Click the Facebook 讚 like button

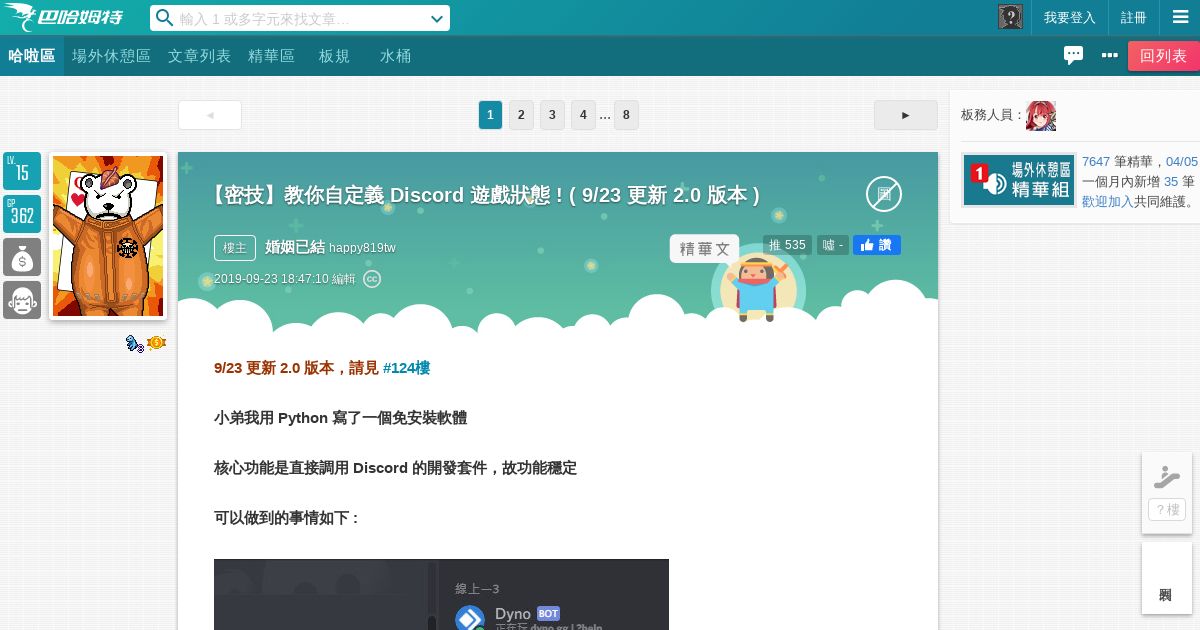[877, 245]
